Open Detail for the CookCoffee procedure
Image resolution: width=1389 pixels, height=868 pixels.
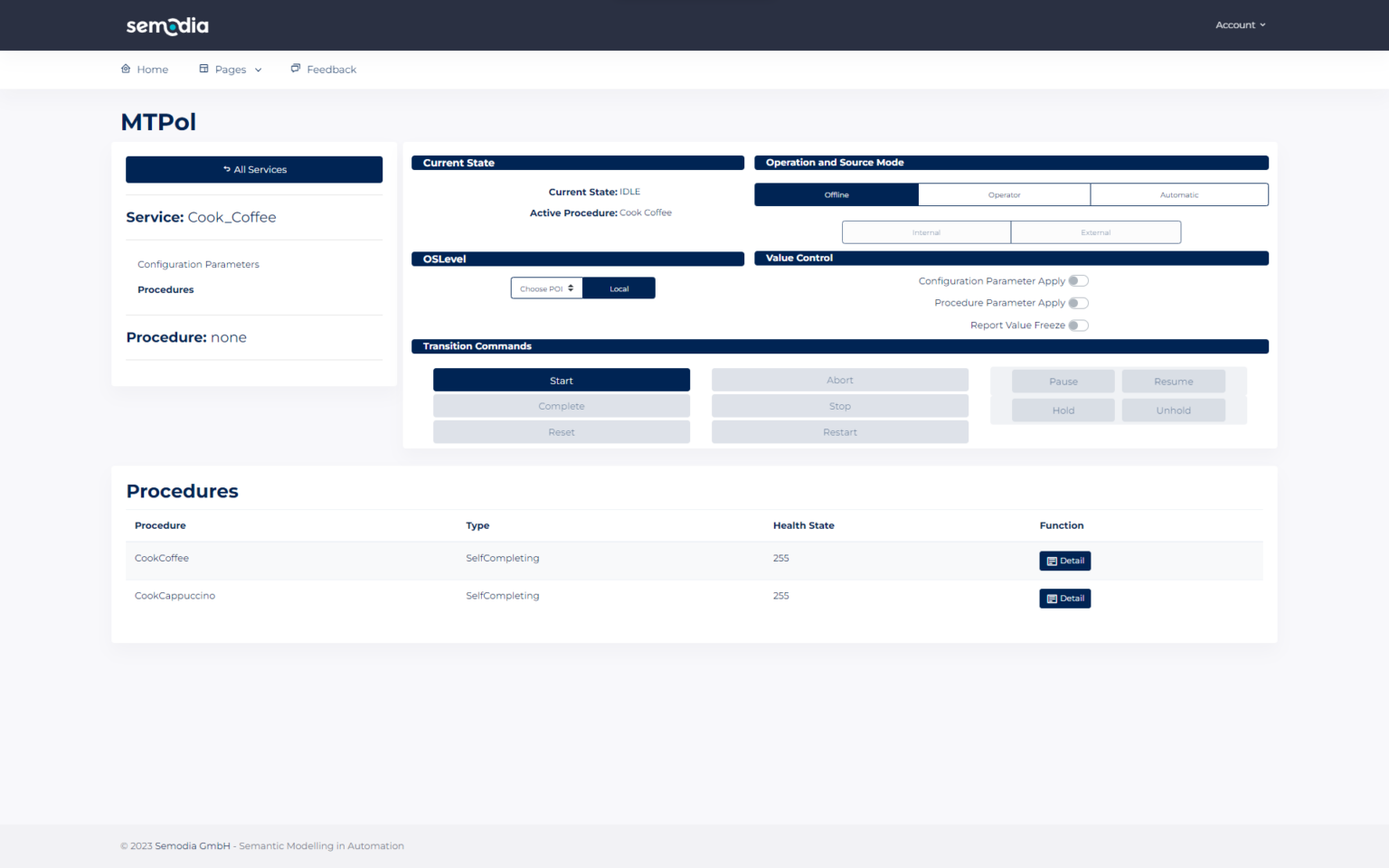[1064, 561]
